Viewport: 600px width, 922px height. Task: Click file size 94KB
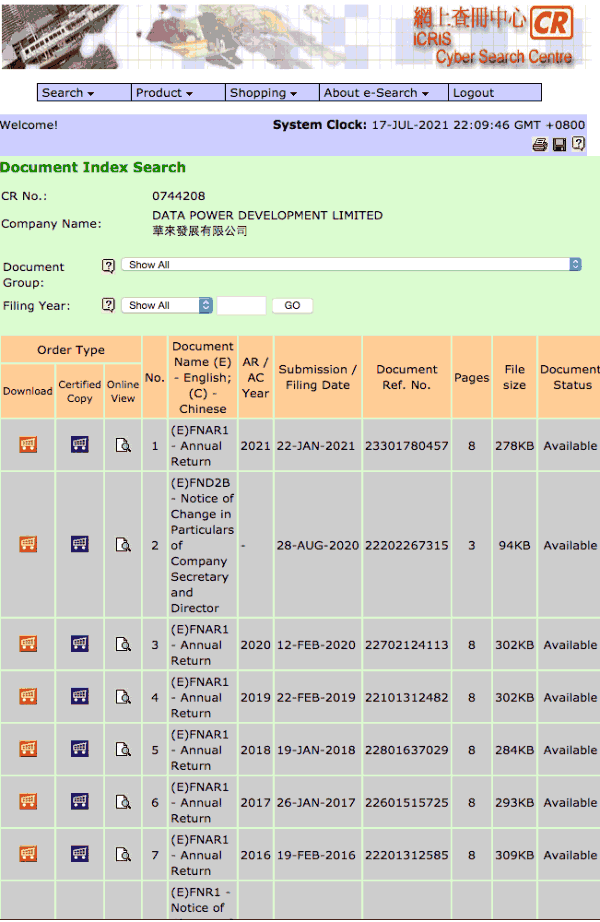pos(514,545)
